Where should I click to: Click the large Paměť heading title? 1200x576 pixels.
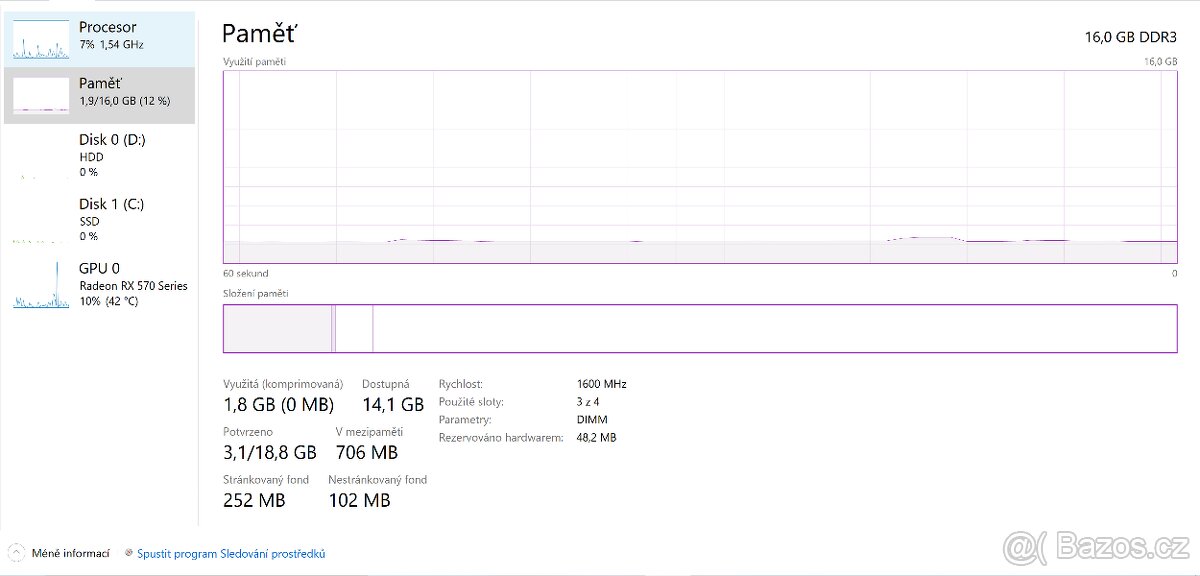tap(259, 34)
